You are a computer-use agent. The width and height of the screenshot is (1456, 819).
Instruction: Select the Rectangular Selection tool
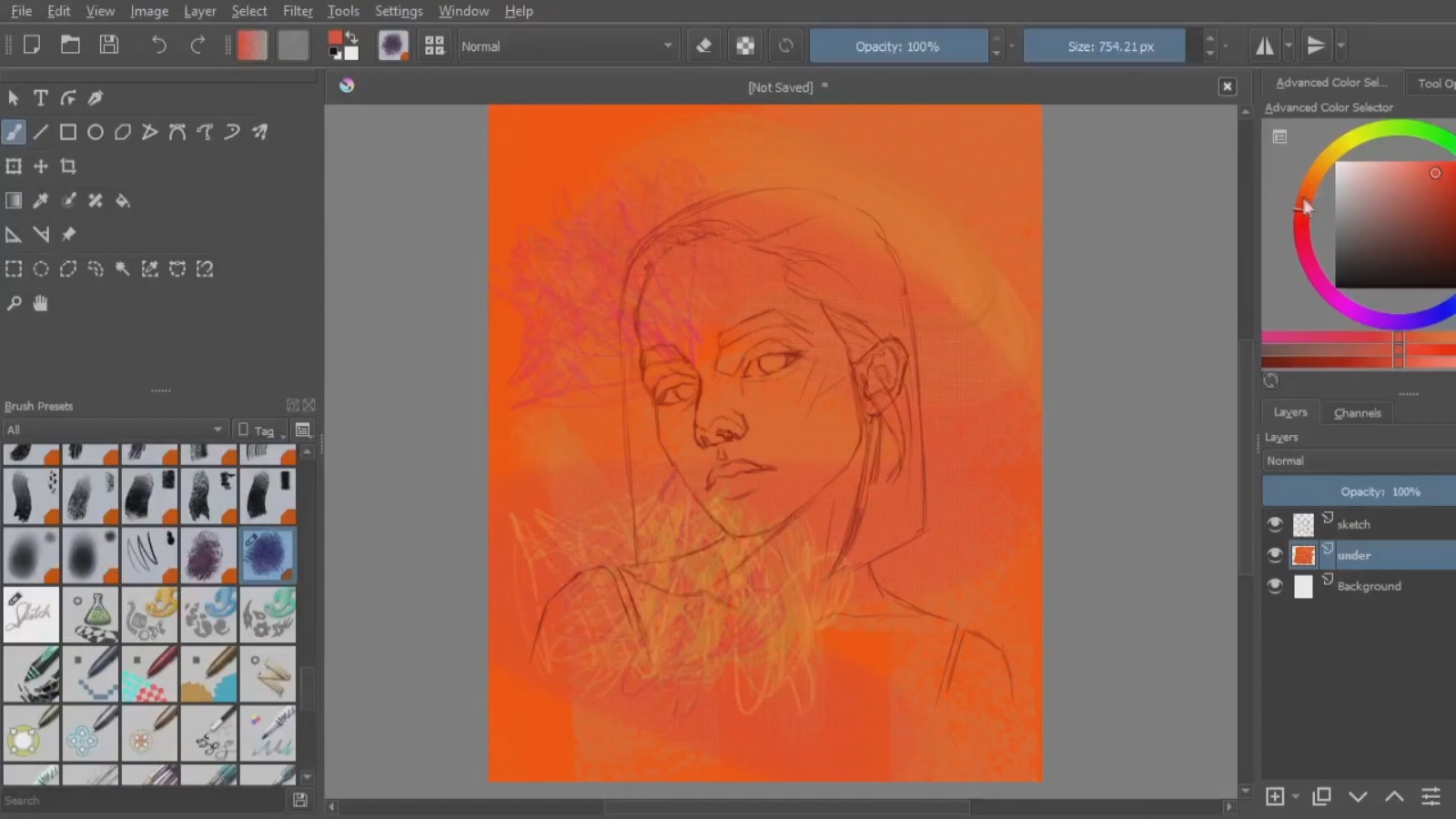pos(14,268)
